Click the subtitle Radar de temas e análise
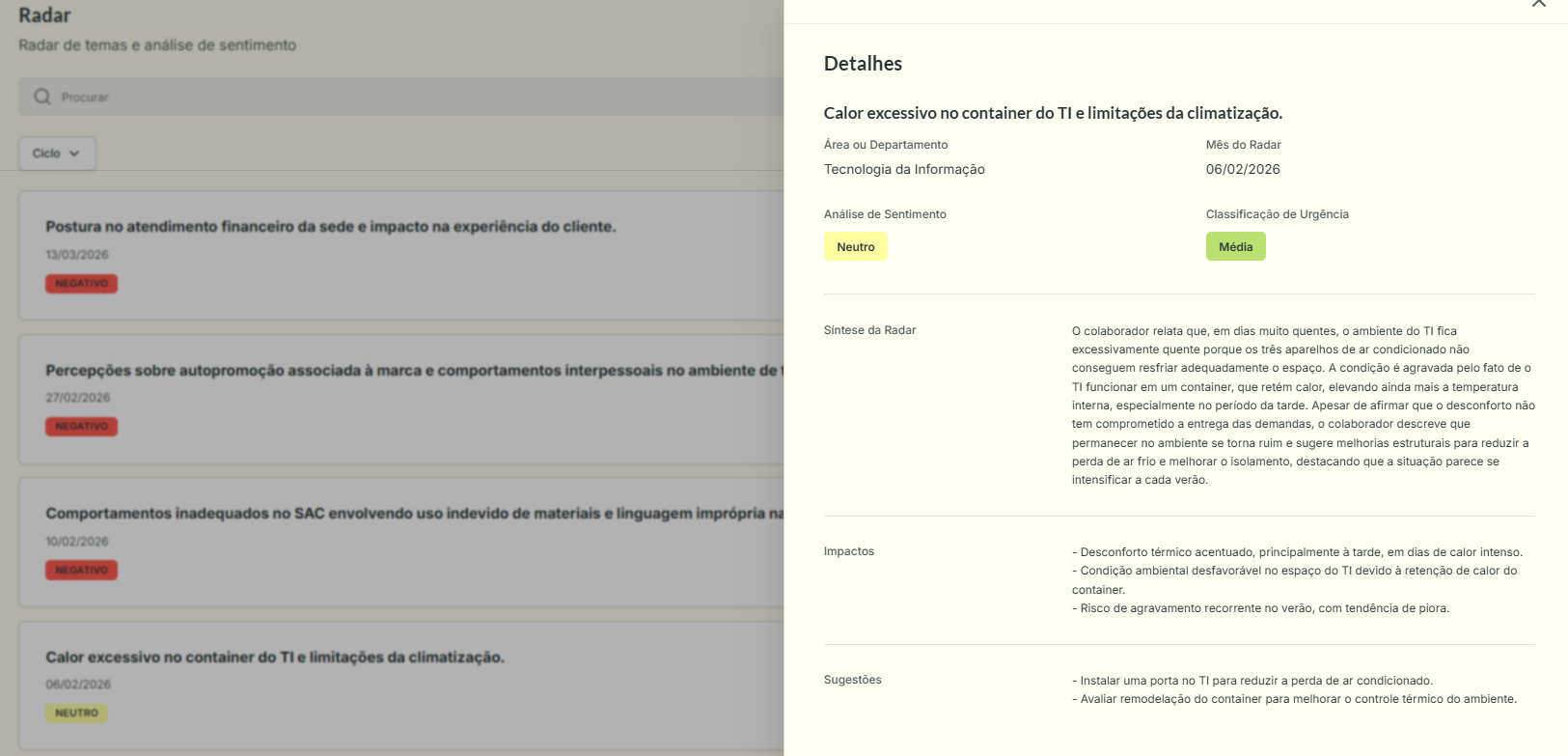Image resolution: width=1568 pixels, height=756 pixels. click(x=157, y=45)
